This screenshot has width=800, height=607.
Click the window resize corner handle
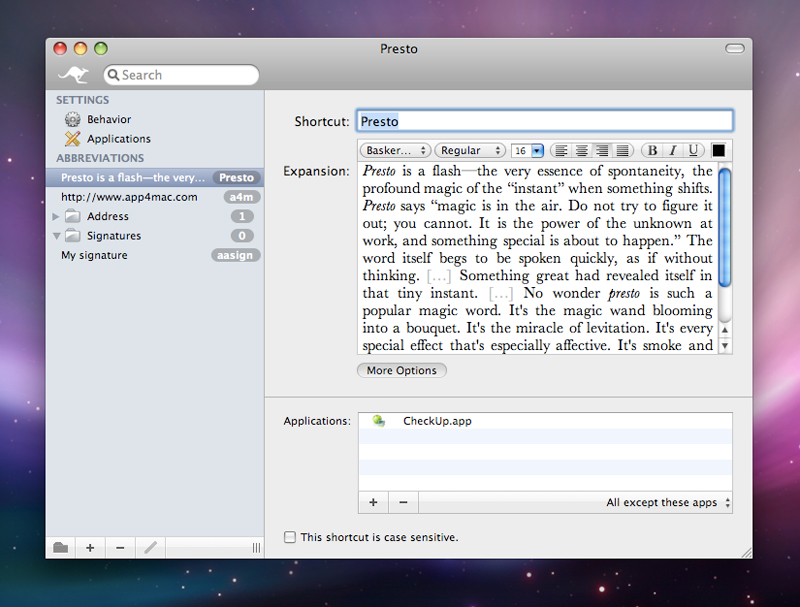746,552
